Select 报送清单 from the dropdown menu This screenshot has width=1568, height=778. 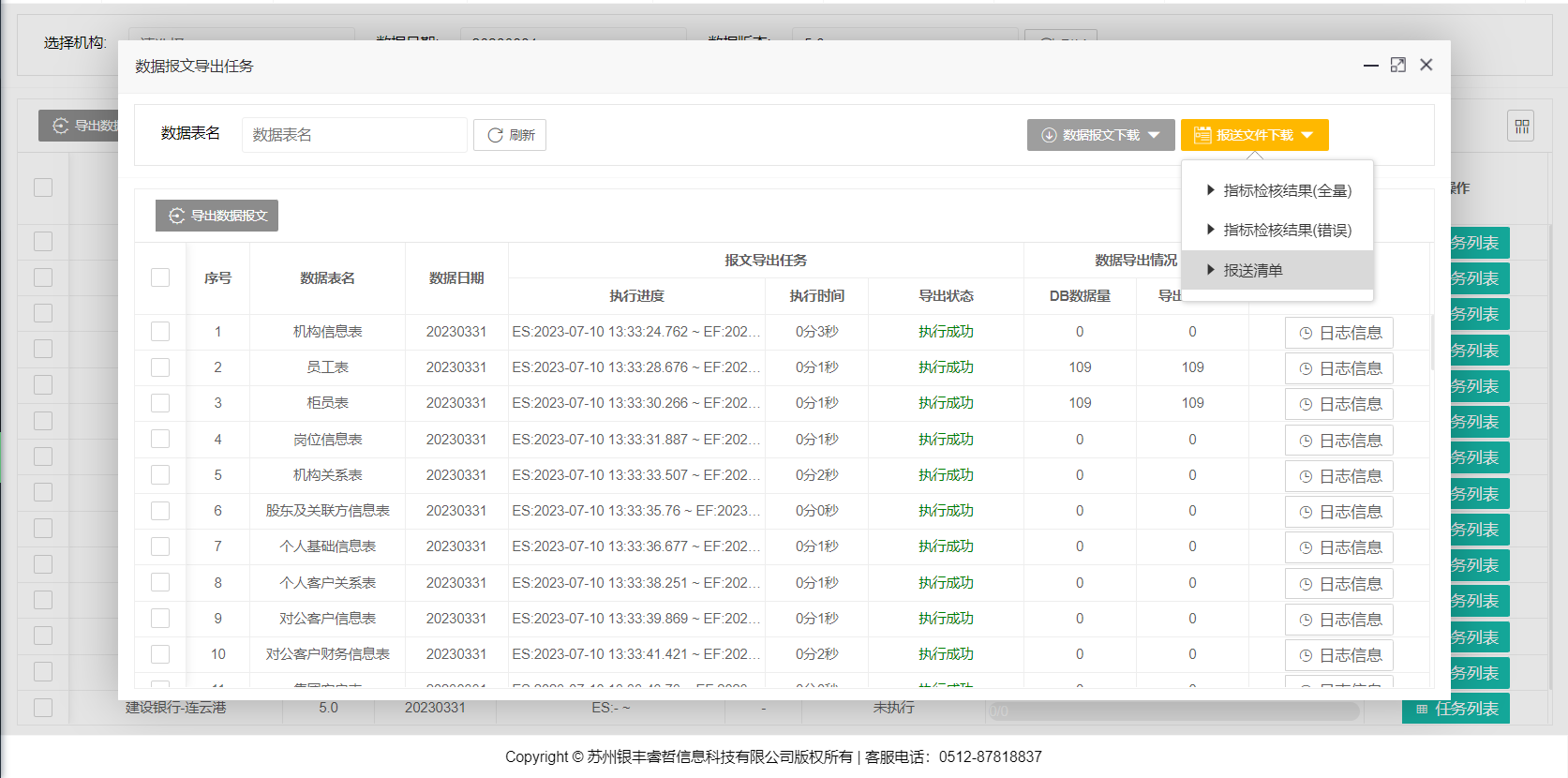click(1252, 270)
